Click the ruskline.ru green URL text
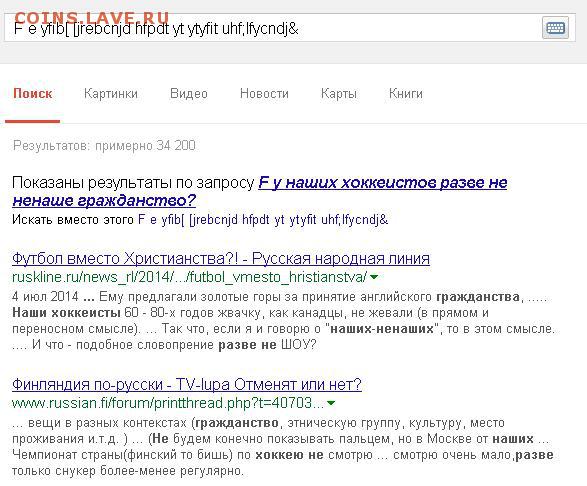Image resolution: width=587 pixels, height=486 pixels. 189,277
